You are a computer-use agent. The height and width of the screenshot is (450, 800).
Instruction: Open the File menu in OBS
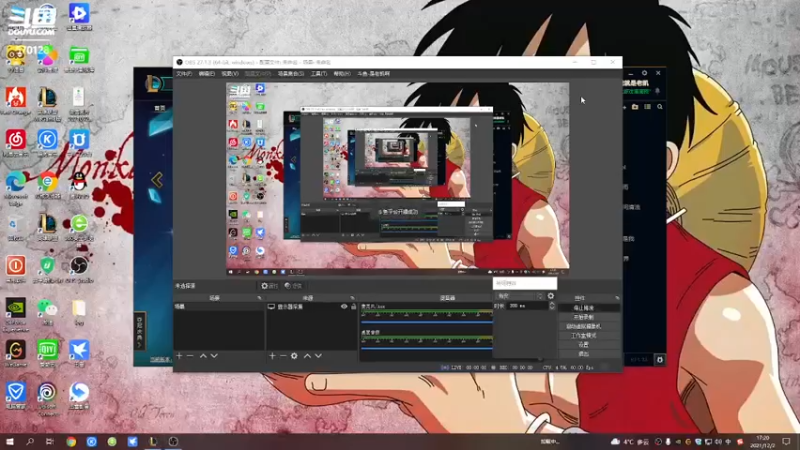184,74
